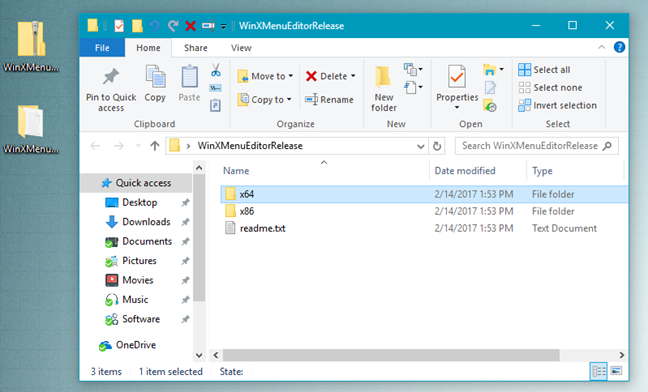Collapse the ribbon with the chevron

click(602, 48)
